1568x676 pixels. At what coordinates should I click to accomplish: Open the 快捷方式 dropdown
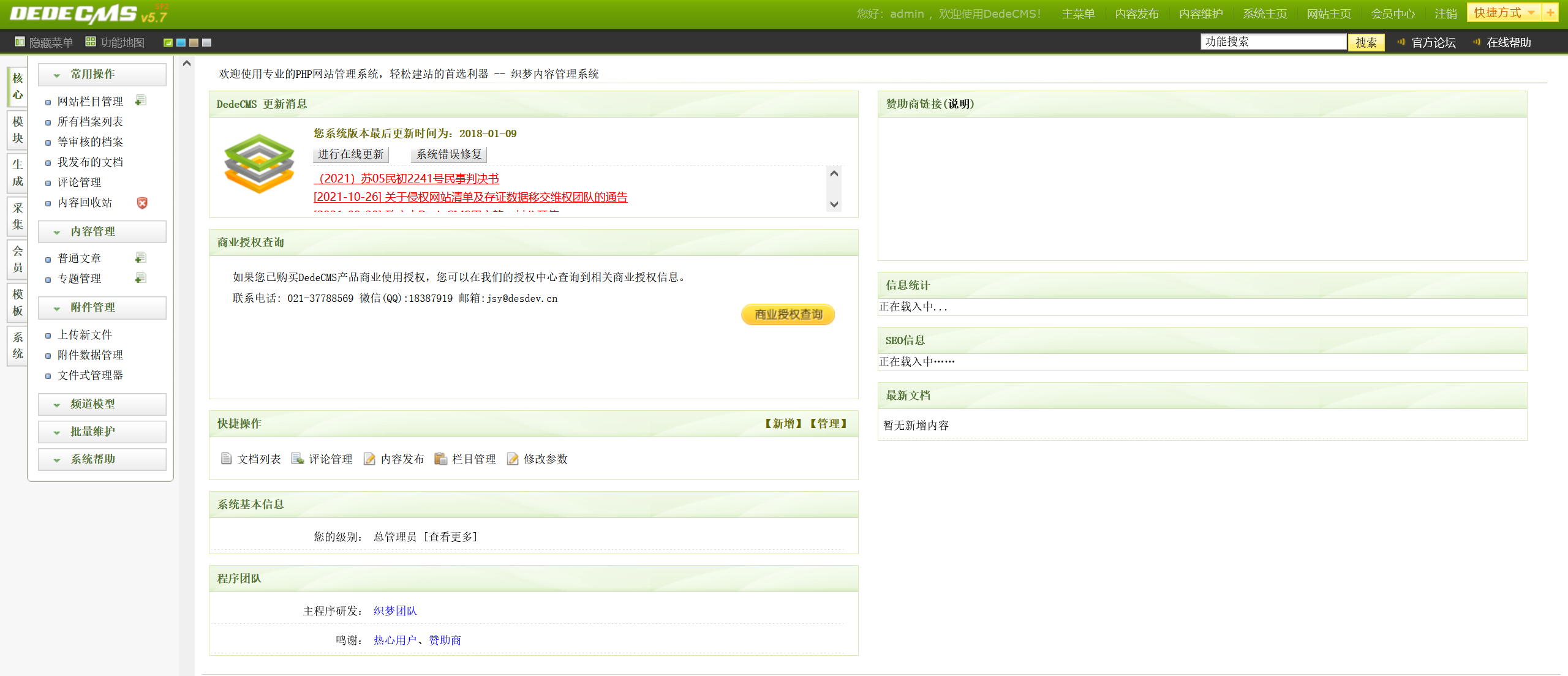coord(1502,13)
